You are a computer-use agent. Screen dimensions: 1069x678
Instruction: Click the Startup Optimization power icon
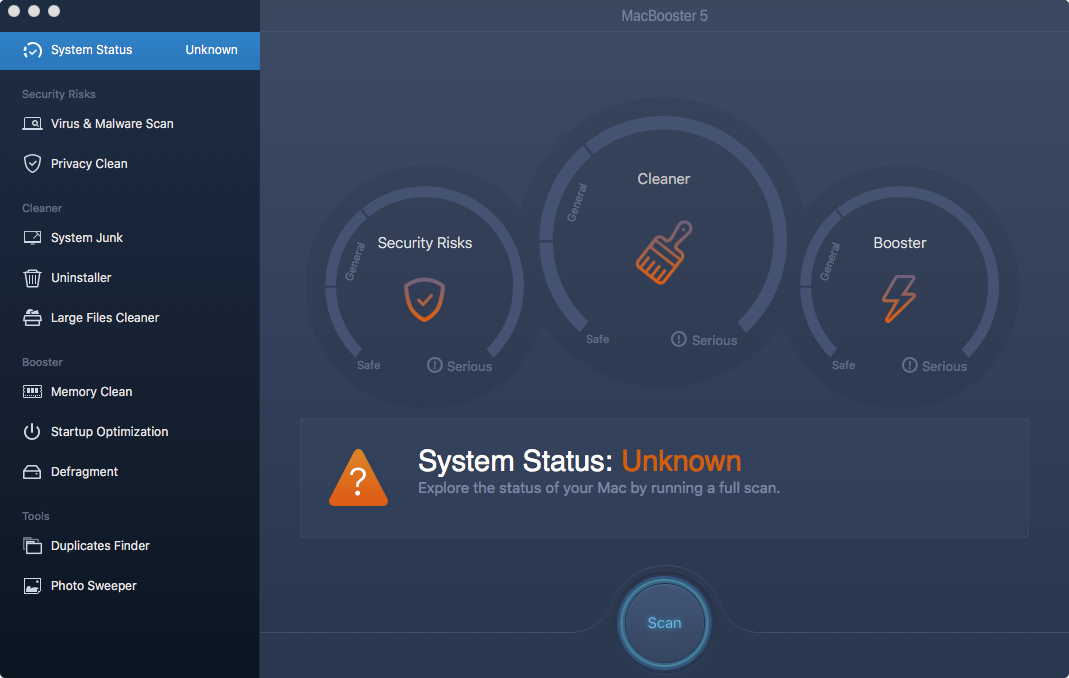click(32, 432)
